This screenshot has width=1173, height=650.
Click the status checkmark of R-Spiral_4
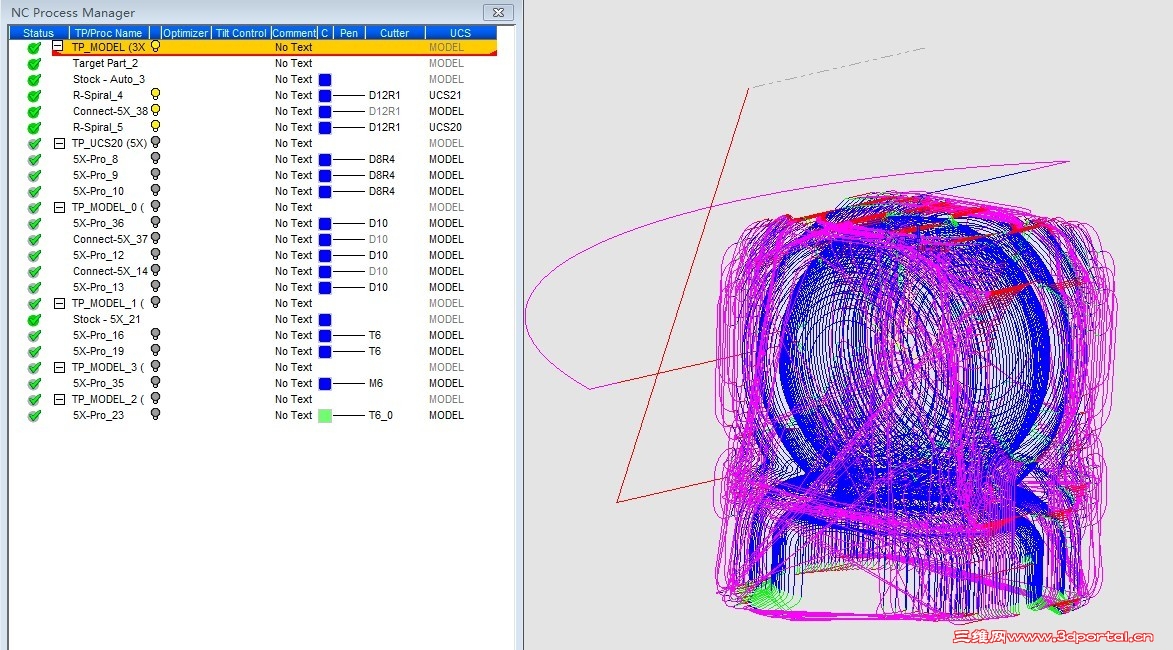(x=34, y=96)
